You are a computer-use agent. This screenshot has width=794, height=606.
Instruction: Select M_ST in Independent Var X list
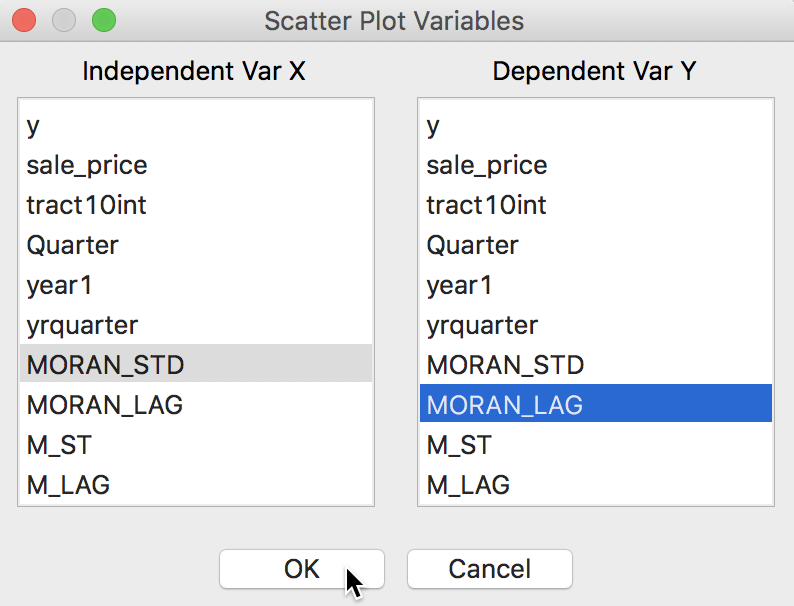196,445
